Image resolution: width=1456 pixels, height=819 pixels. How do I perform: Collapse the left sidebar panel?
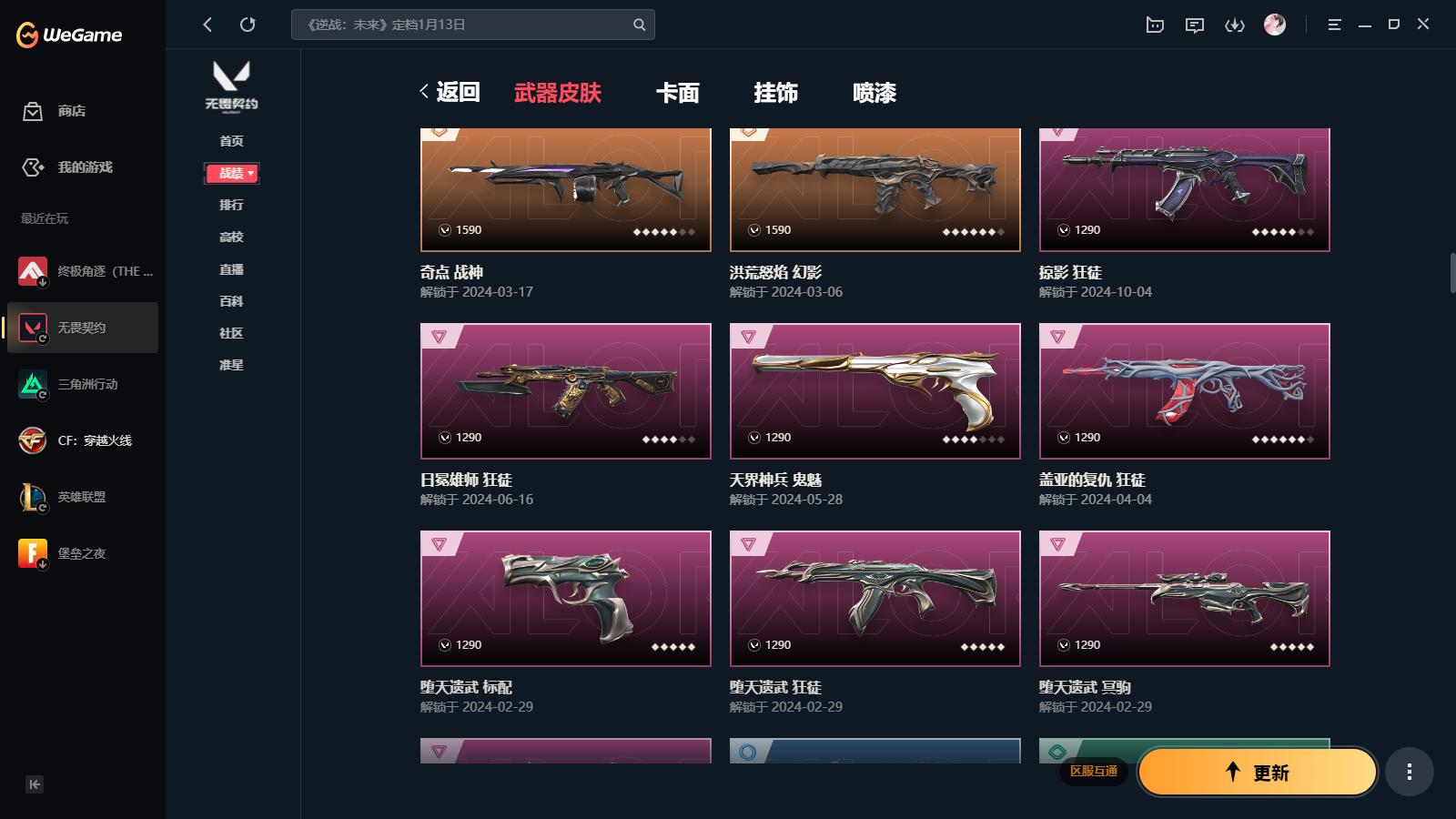35,784
